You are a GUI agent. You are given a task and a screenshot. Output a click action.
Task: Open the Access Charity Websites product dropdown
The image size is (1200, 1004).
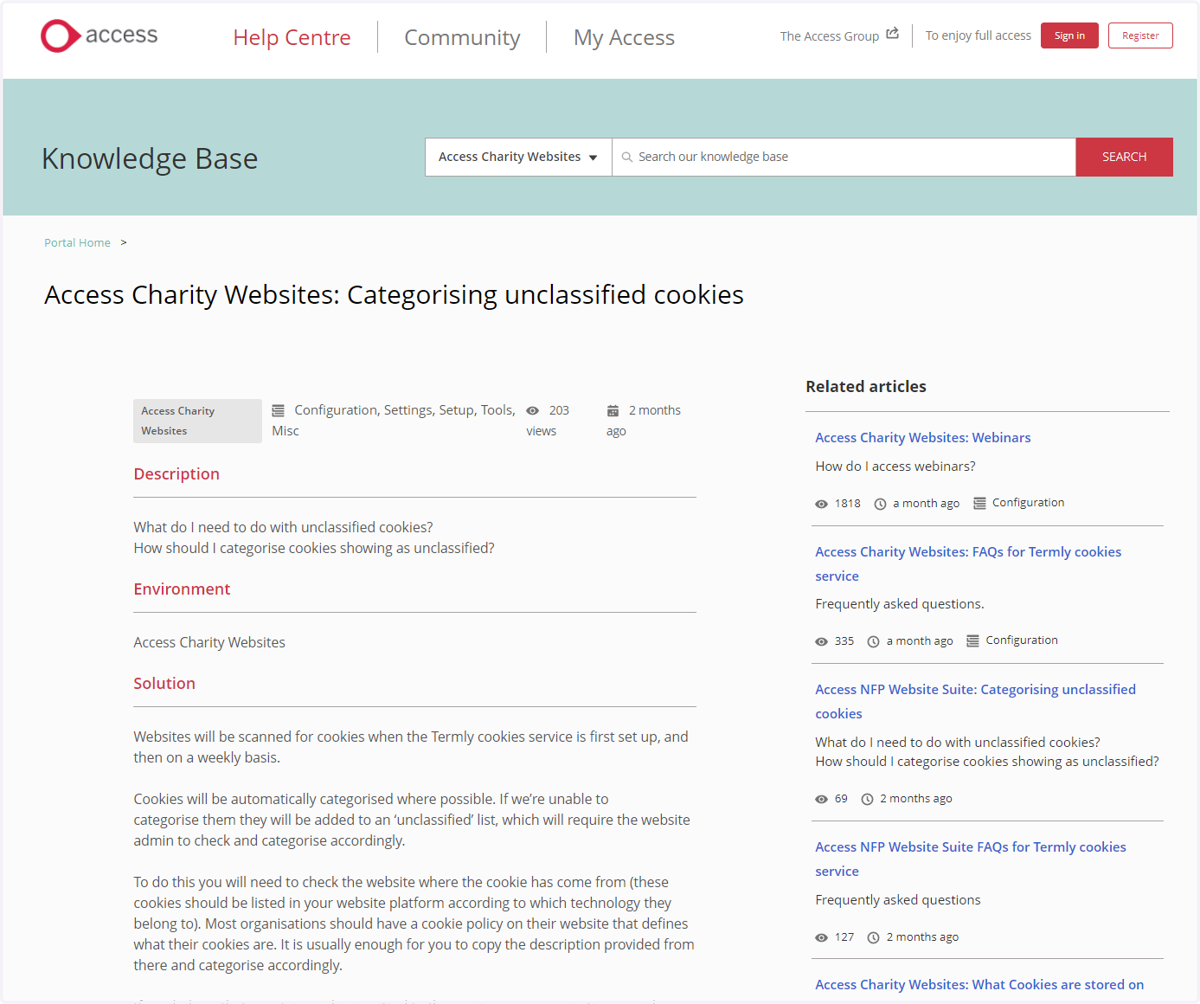pyautogui.click(x=518, y=157)
